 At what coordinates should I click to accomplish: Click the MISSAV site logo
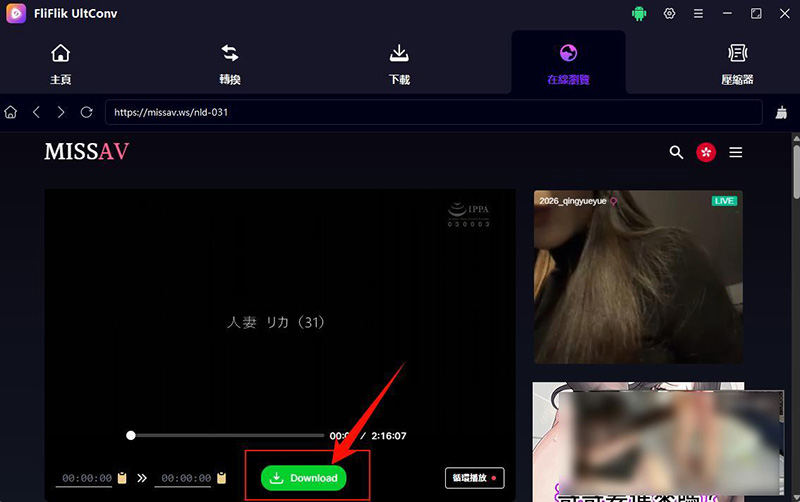[x=87, y=152]
